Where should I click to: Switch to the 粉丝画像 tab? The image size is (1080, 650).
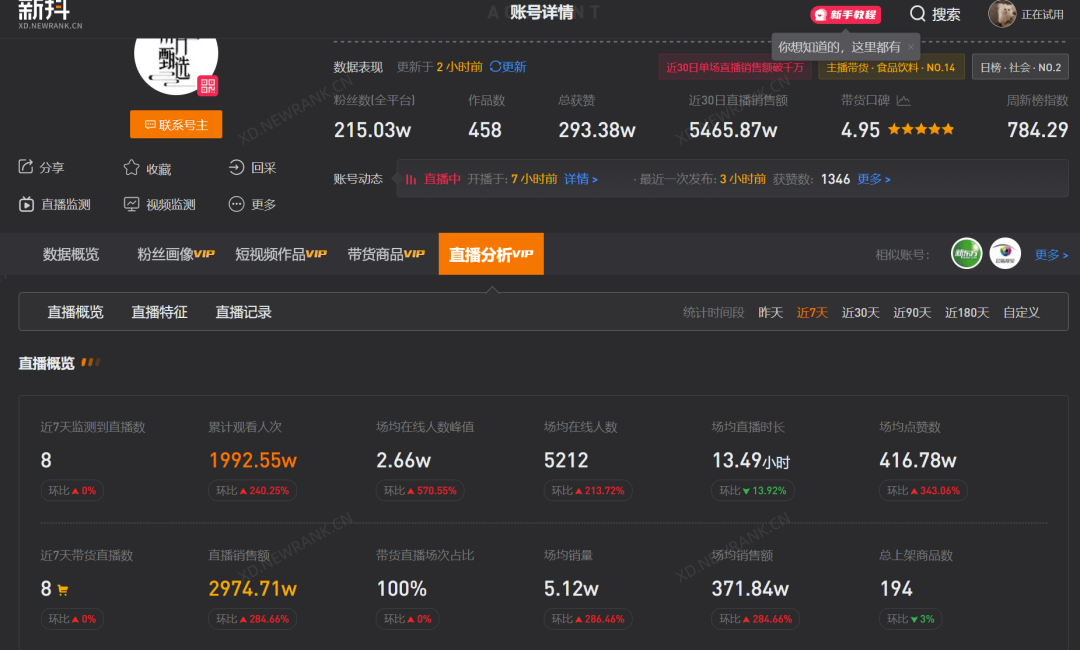(x=176, y=254)
